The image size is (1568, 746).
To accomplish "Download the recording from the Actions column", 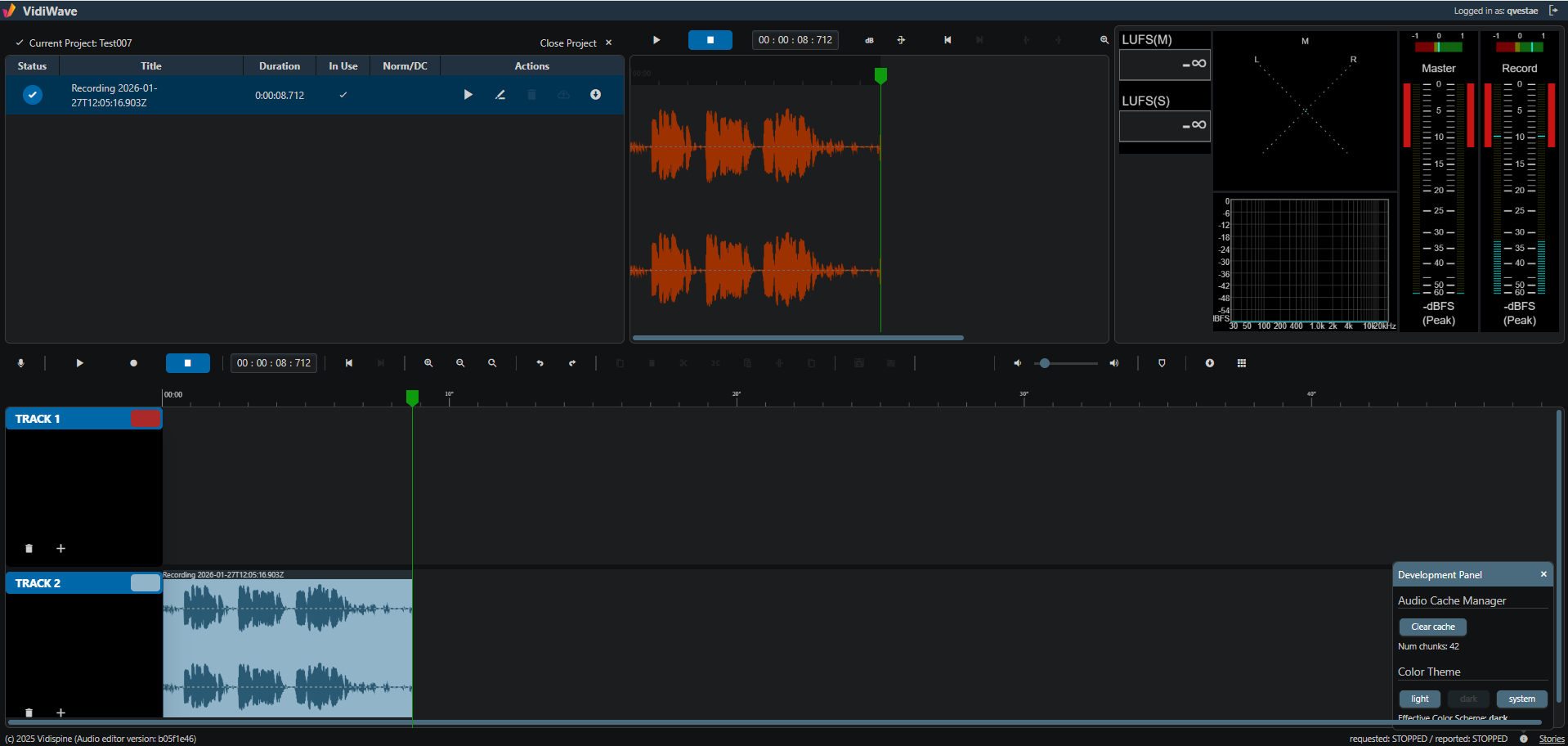I will coord(595,95).
